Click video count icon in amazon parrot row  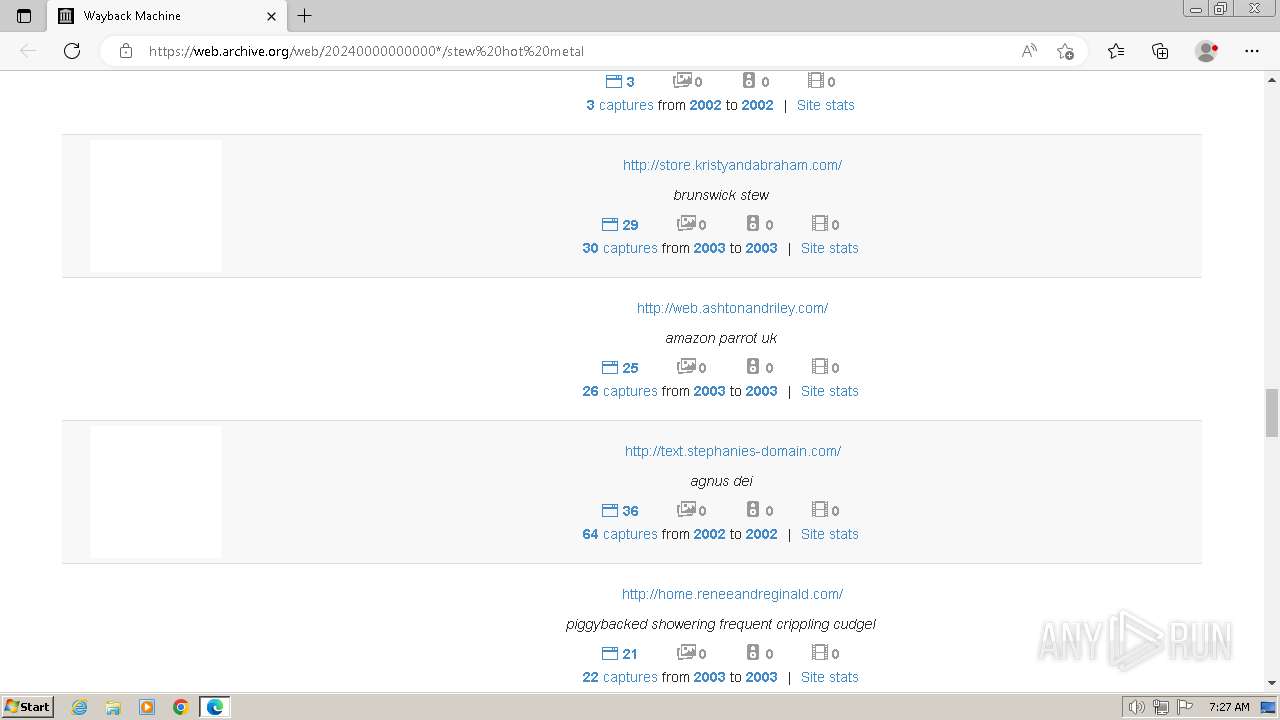click(825, 367)
